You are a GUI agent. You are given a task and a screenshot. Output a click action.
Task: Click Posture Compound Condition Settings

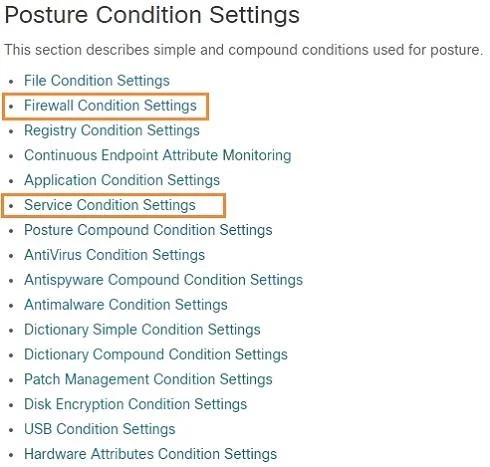[148, 230]
